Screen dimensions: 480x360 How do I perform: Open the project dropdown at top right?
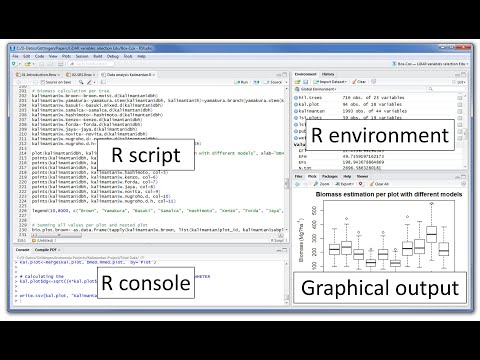click(430, 64)
